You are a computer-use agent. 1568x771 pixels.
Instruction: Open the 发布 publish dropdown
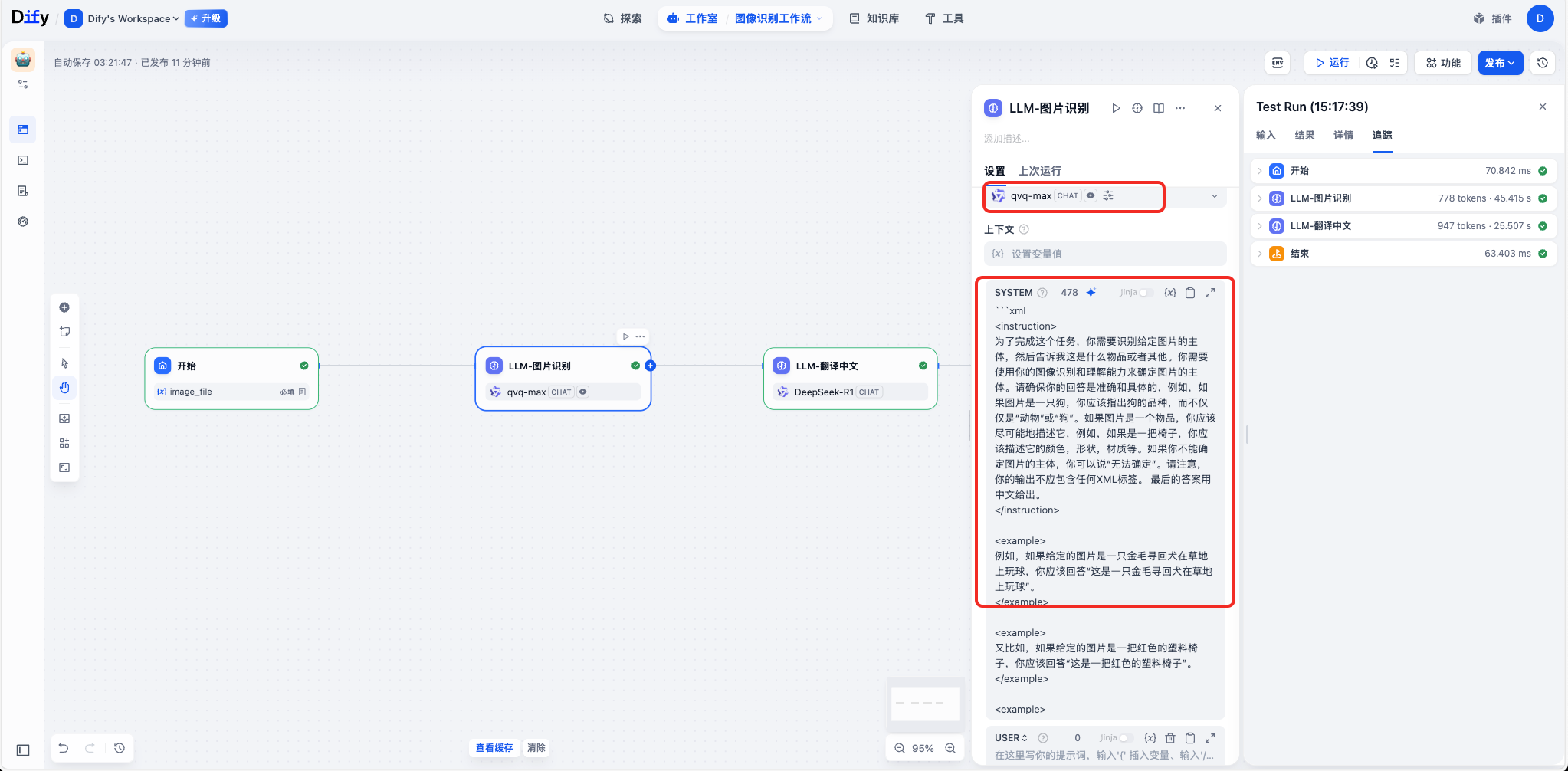1500,63
